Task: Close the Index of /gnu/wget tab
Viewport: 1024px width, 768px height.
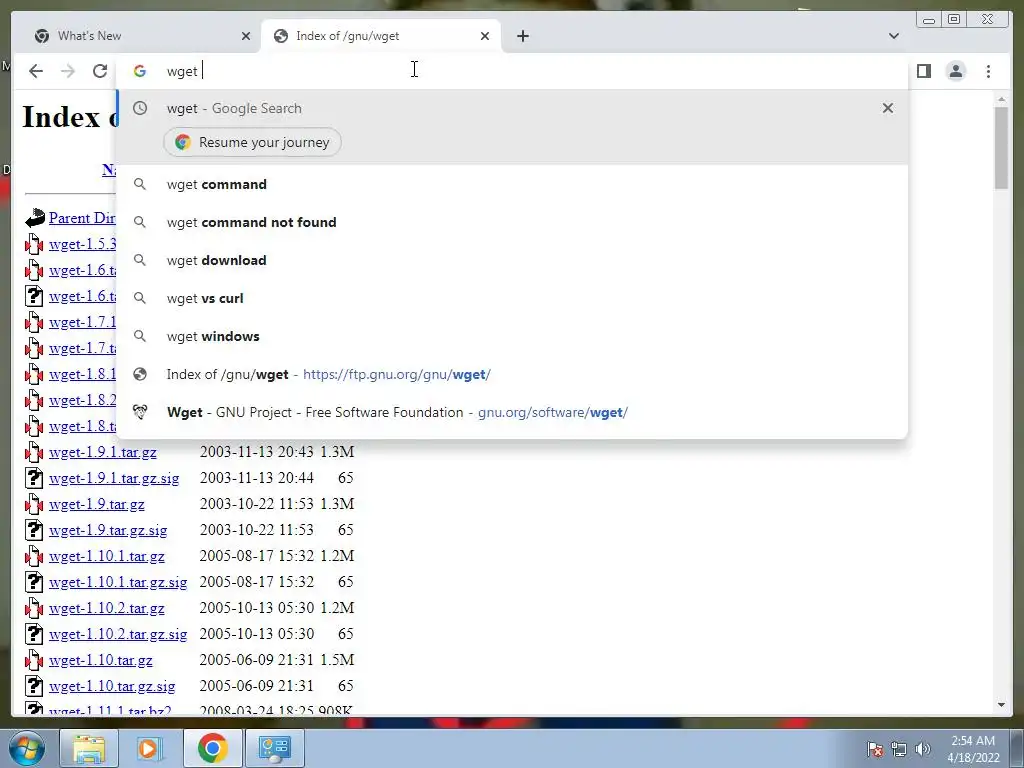Action: 485,36
